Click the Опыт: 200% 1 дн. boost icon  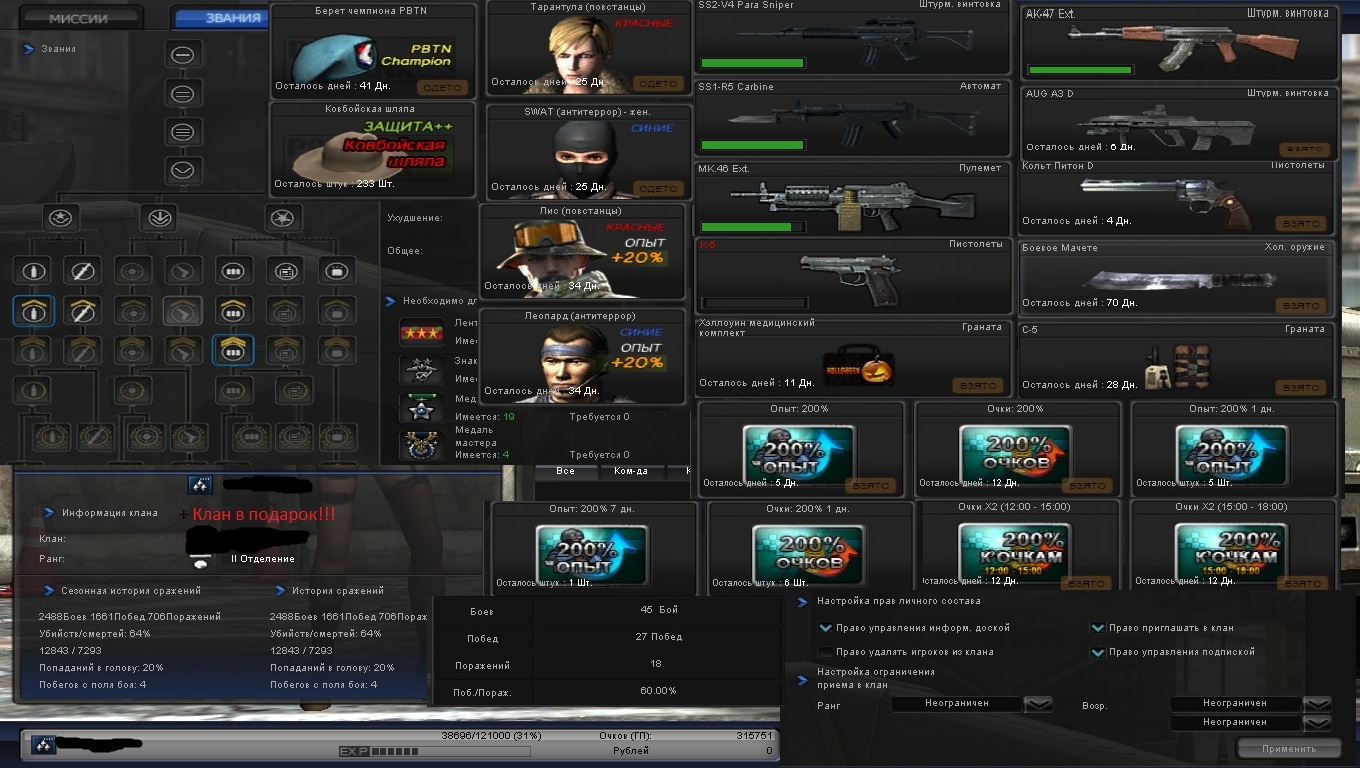tap(1231, 454)
